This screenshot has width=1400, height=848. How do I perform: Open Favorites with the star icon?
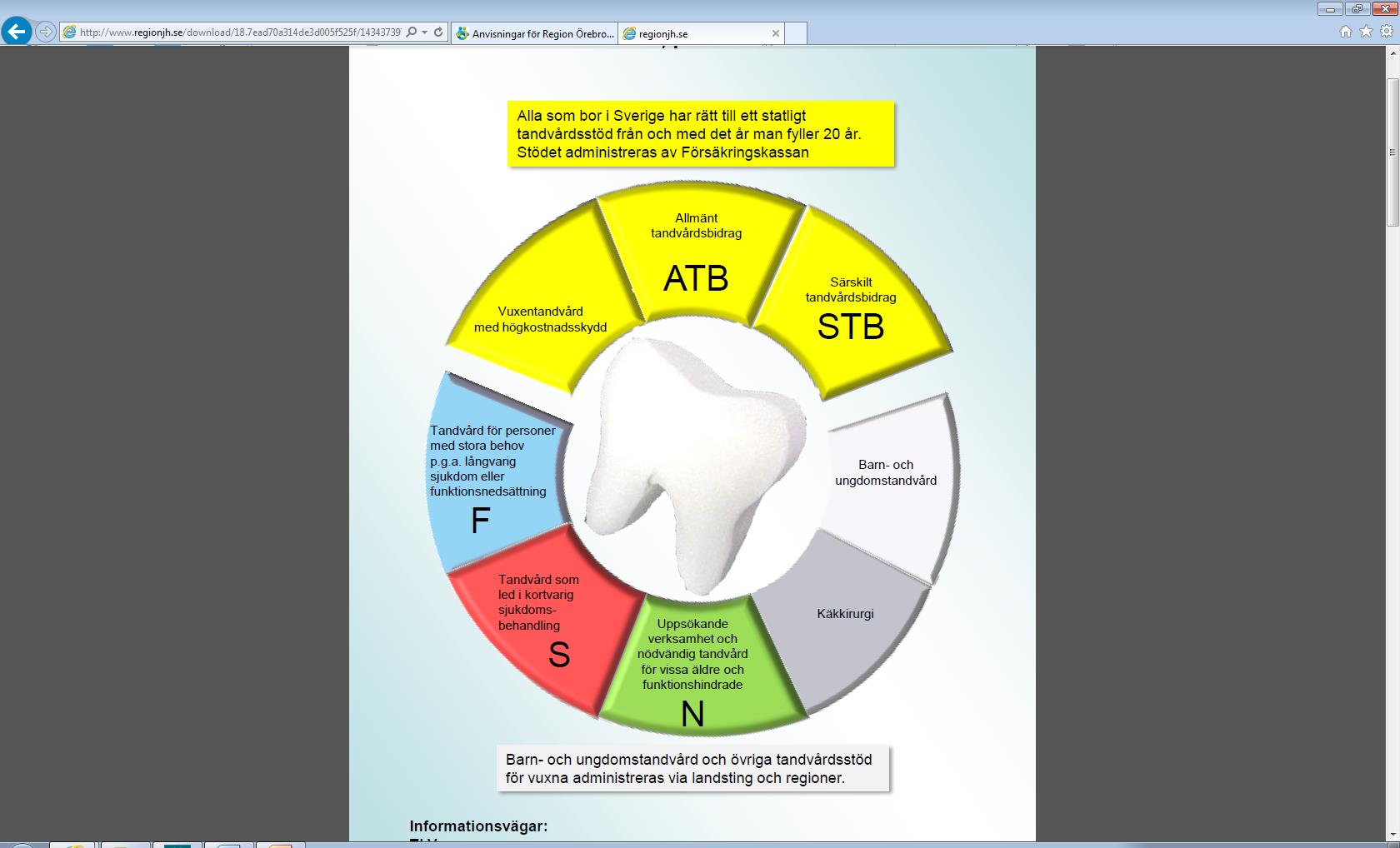pos(1366,32)
